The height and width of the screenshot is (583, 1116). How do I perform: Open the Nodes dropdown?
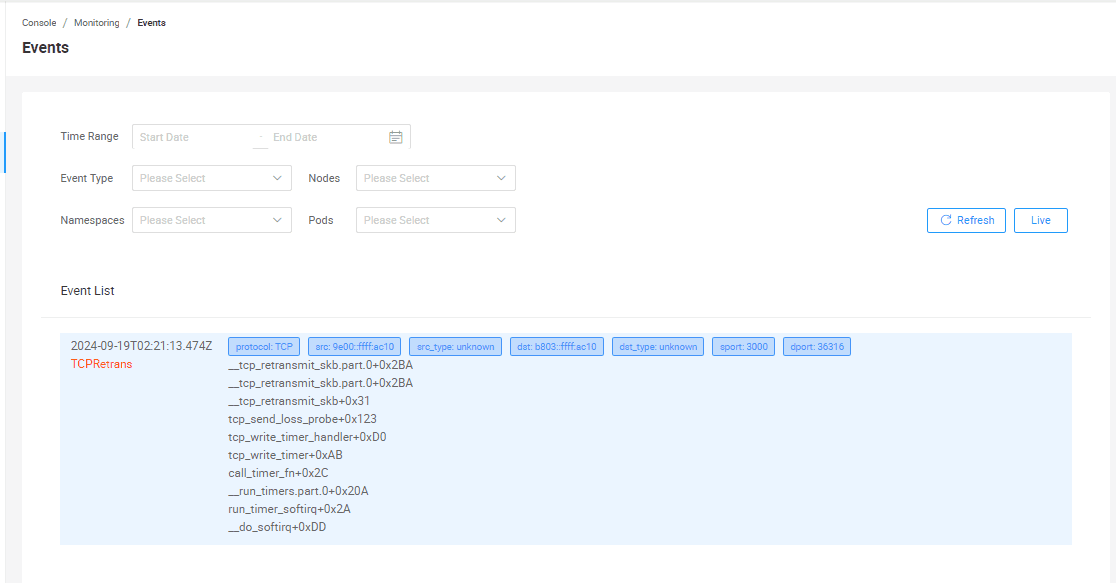[x=435, y=178]
